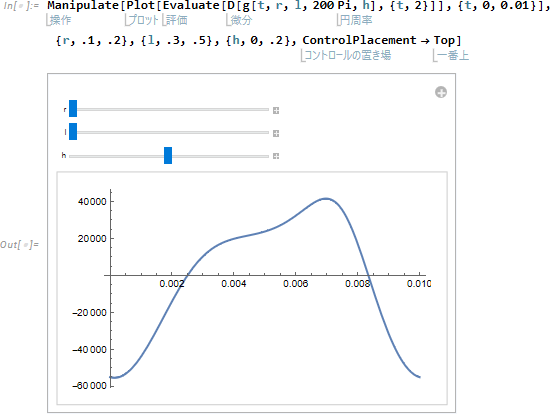Click the コントロールの置き場 annotation

point(347,55)
